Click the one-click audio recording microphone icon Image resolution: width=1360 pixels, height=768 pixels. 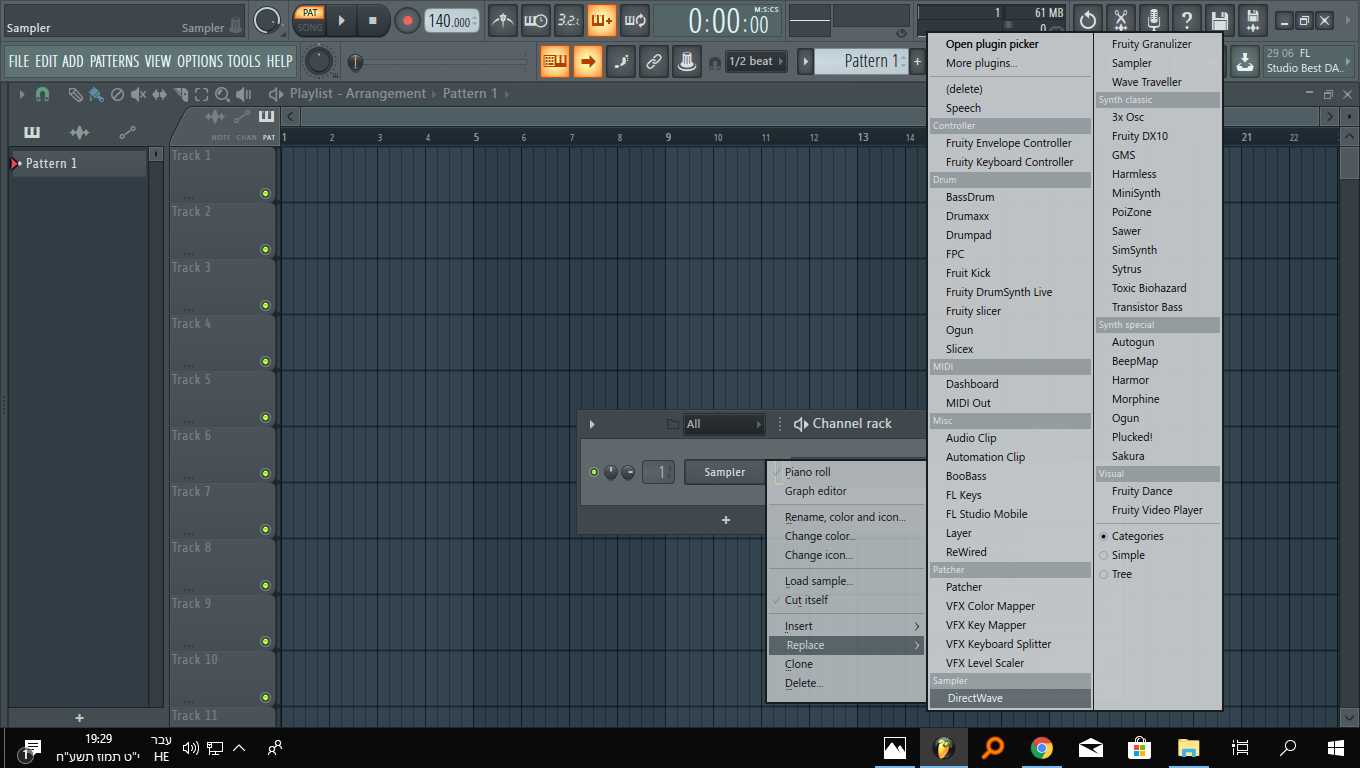pos(1153,20)
